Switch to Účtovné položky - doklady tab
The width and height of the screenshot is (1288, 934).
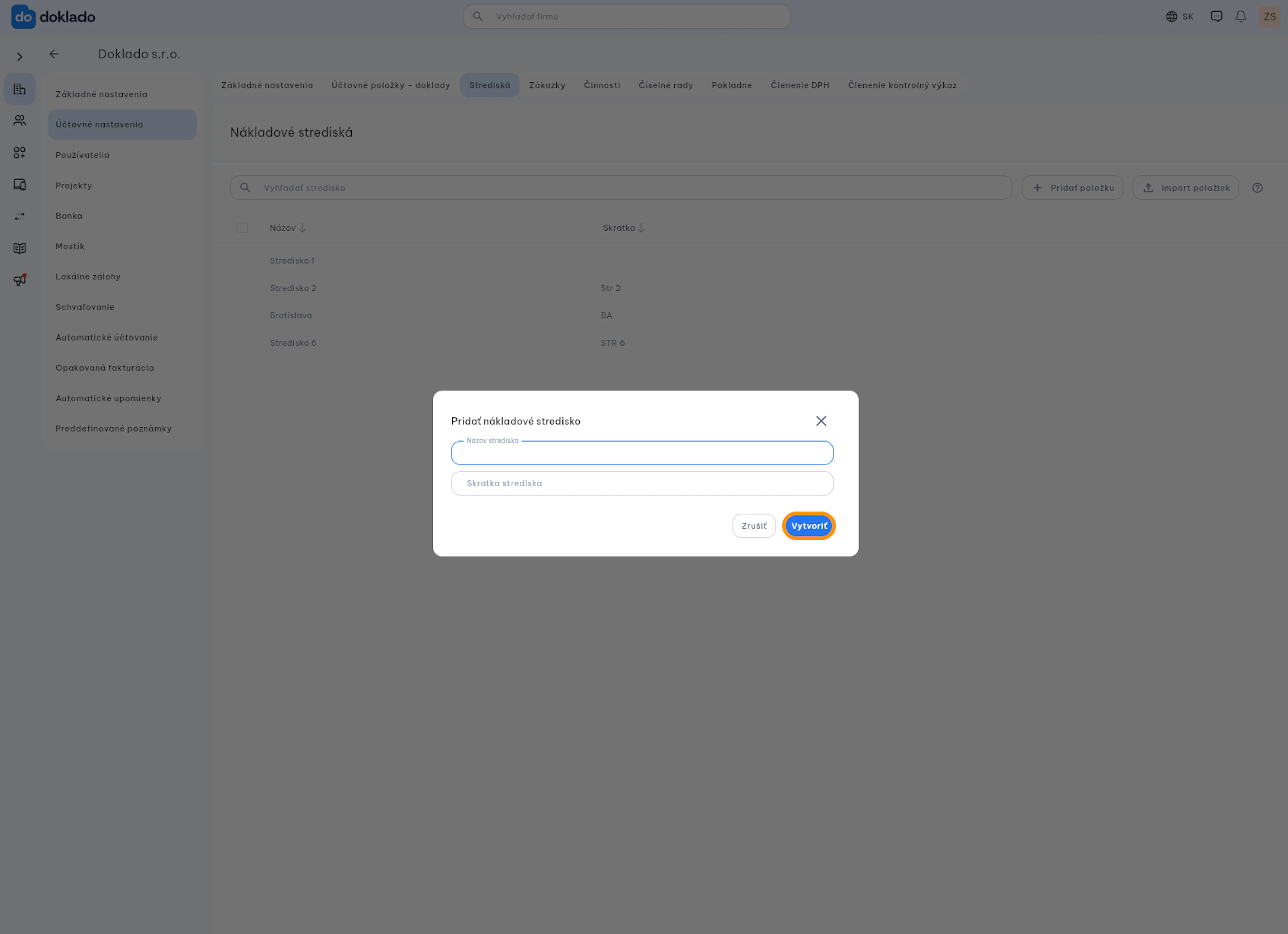[391, 85]
